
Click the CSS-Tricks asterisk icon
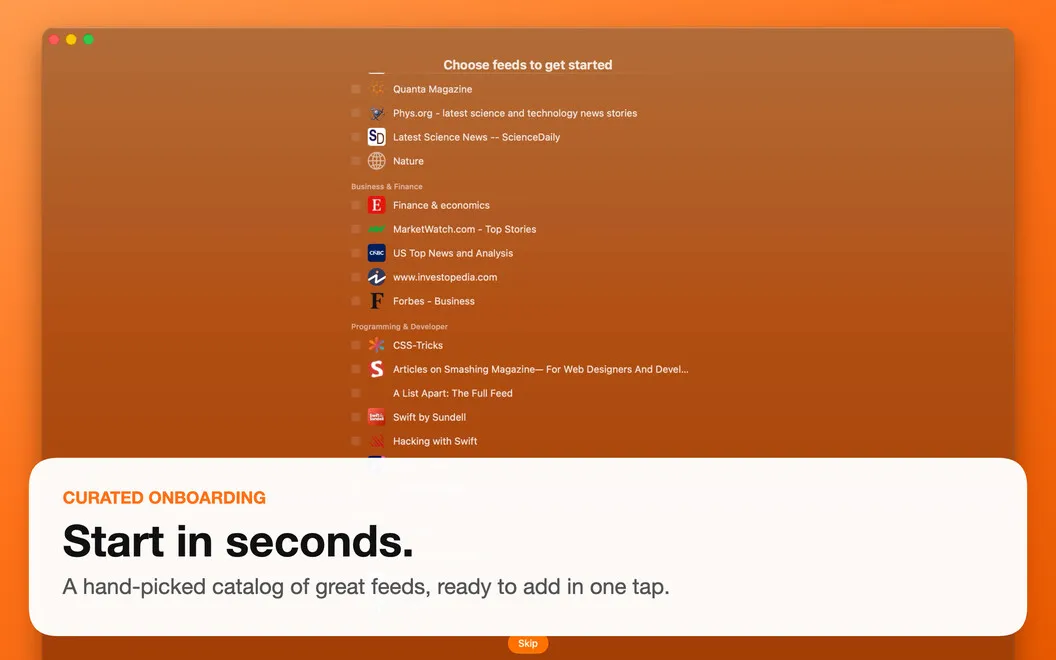pyautogui.click(x=376, y=345)
